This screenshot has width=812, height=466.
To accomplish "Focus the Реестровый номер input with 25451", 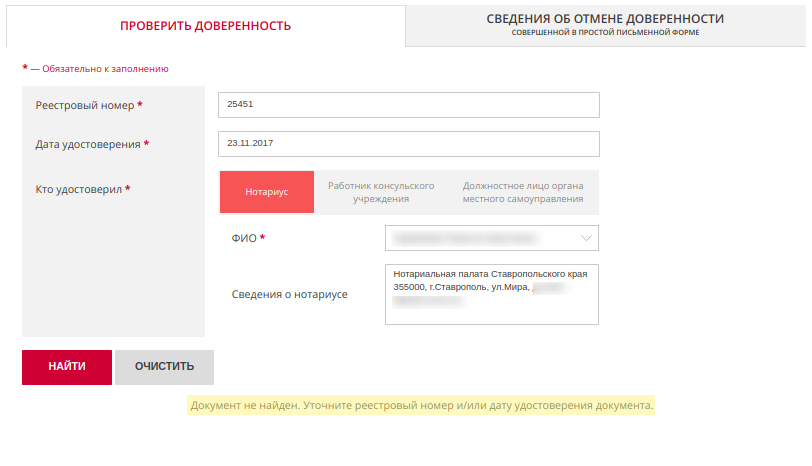I will (409, 105).
